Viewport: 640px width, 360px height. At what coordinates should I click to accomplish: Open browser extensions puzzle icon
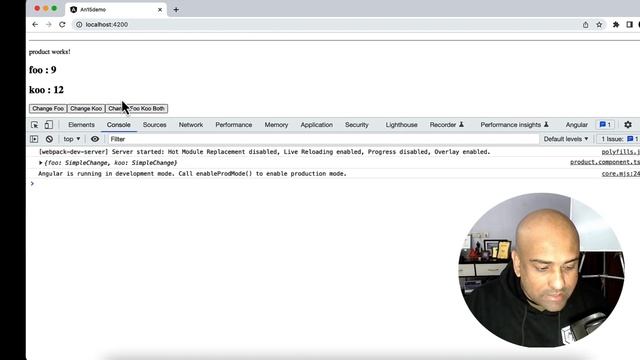tap(616, 24)
